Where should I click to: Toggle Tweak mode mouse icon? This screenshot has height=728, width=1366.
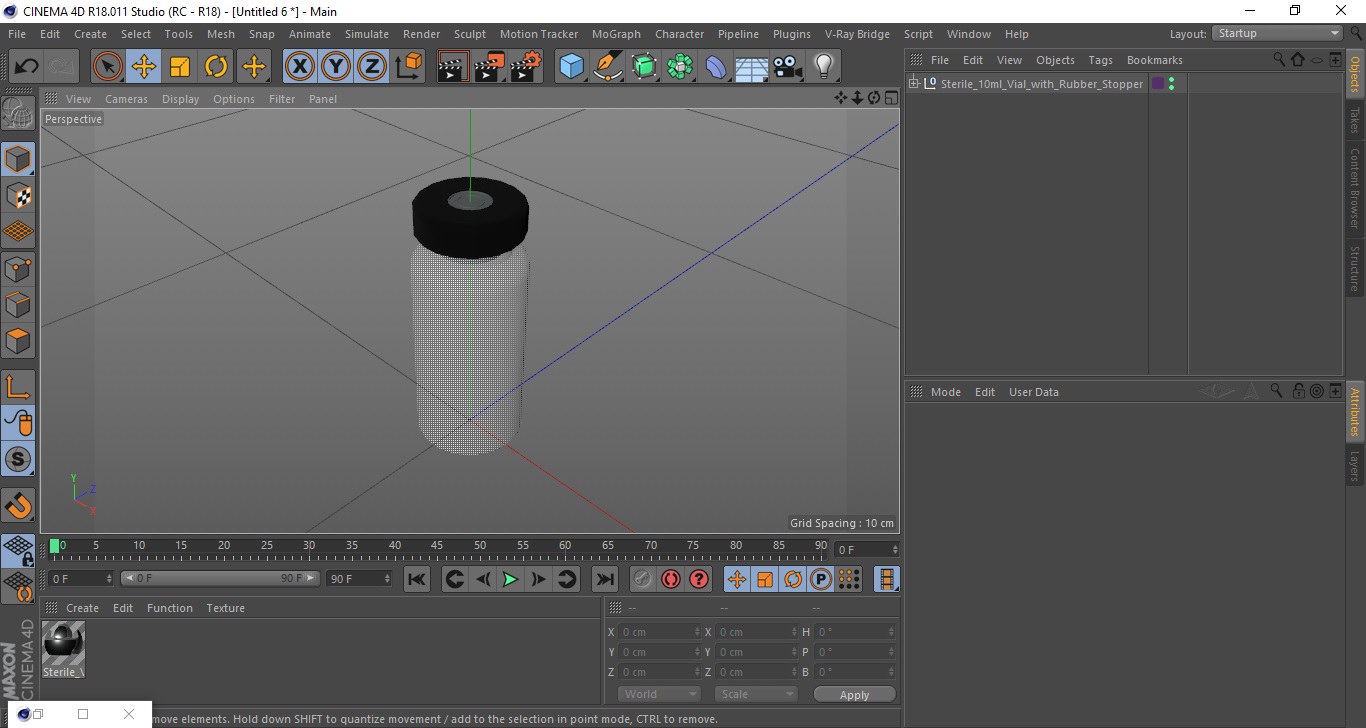[18, 422]
